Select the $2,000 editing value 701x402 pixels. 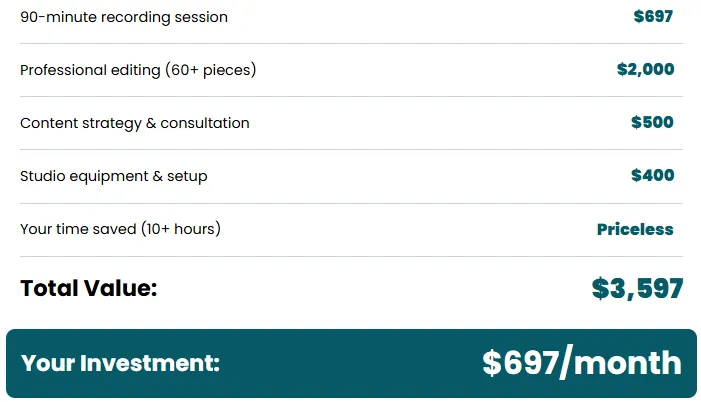pyautogui.click(x=645, y=69)
